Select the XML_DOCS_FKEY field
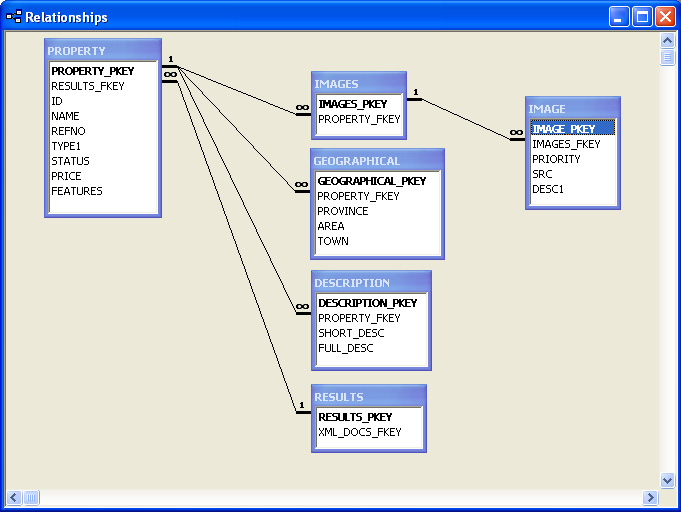 coord(369,432)
